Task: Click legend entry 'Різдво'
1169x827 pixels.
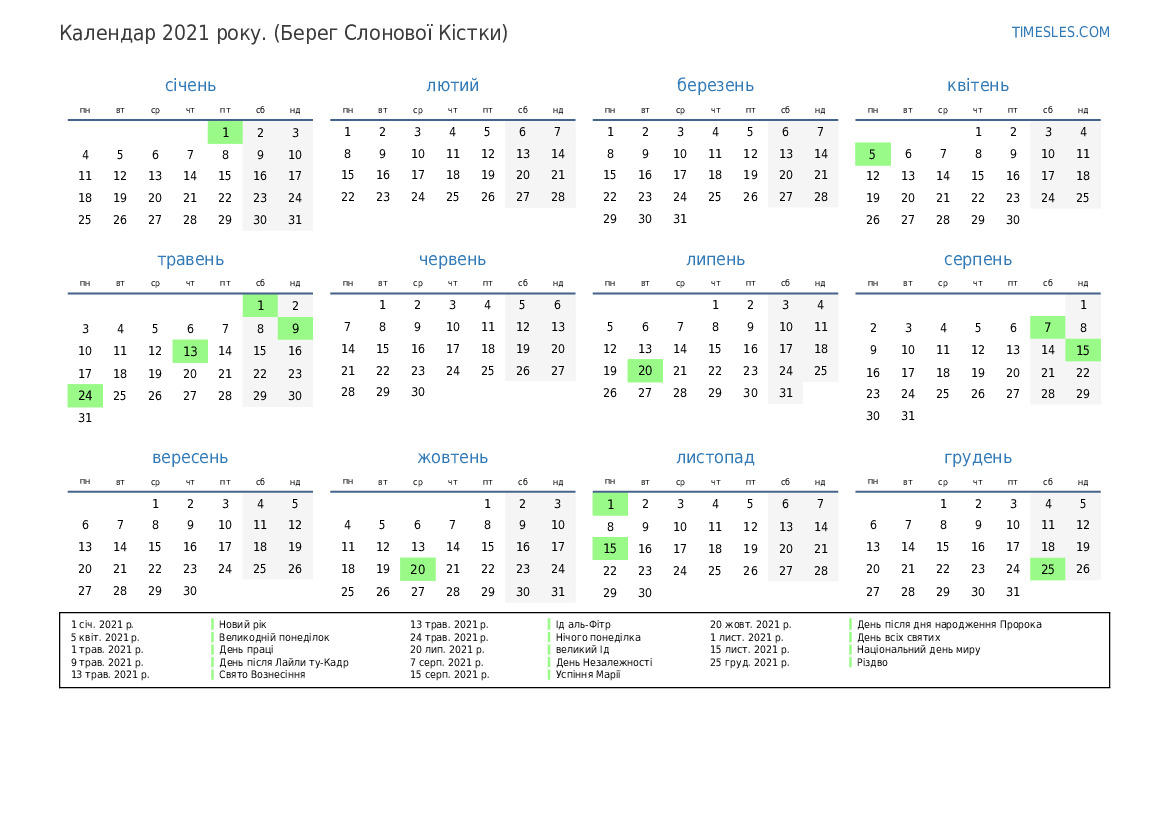Action: point(872,662)
